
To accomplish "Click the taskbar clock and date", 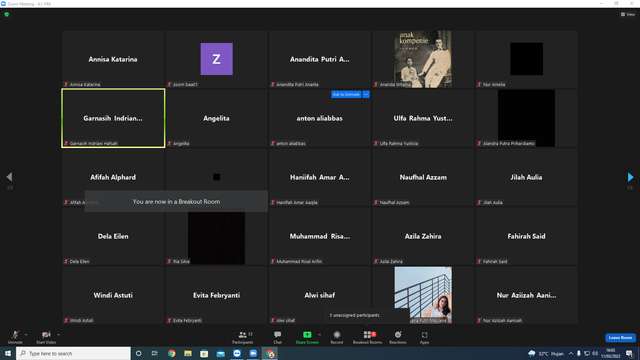I will point(610,353).
